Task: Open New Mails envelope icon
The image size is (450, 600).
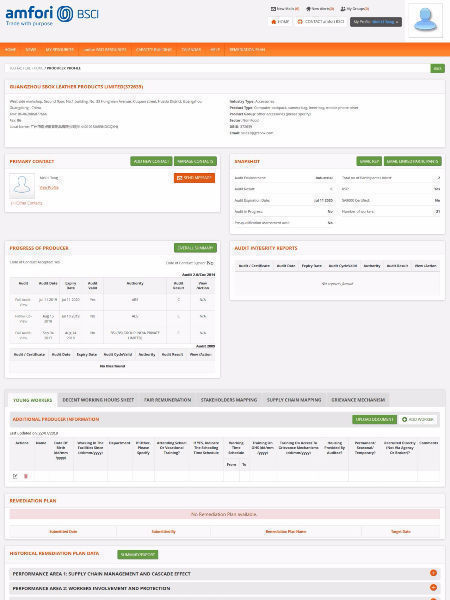Action: (273, 9)
